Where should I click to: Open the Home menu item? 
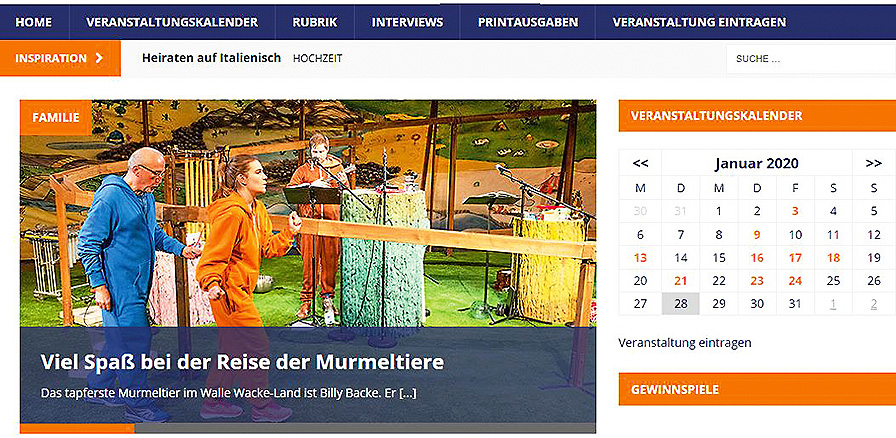point(34,22)
